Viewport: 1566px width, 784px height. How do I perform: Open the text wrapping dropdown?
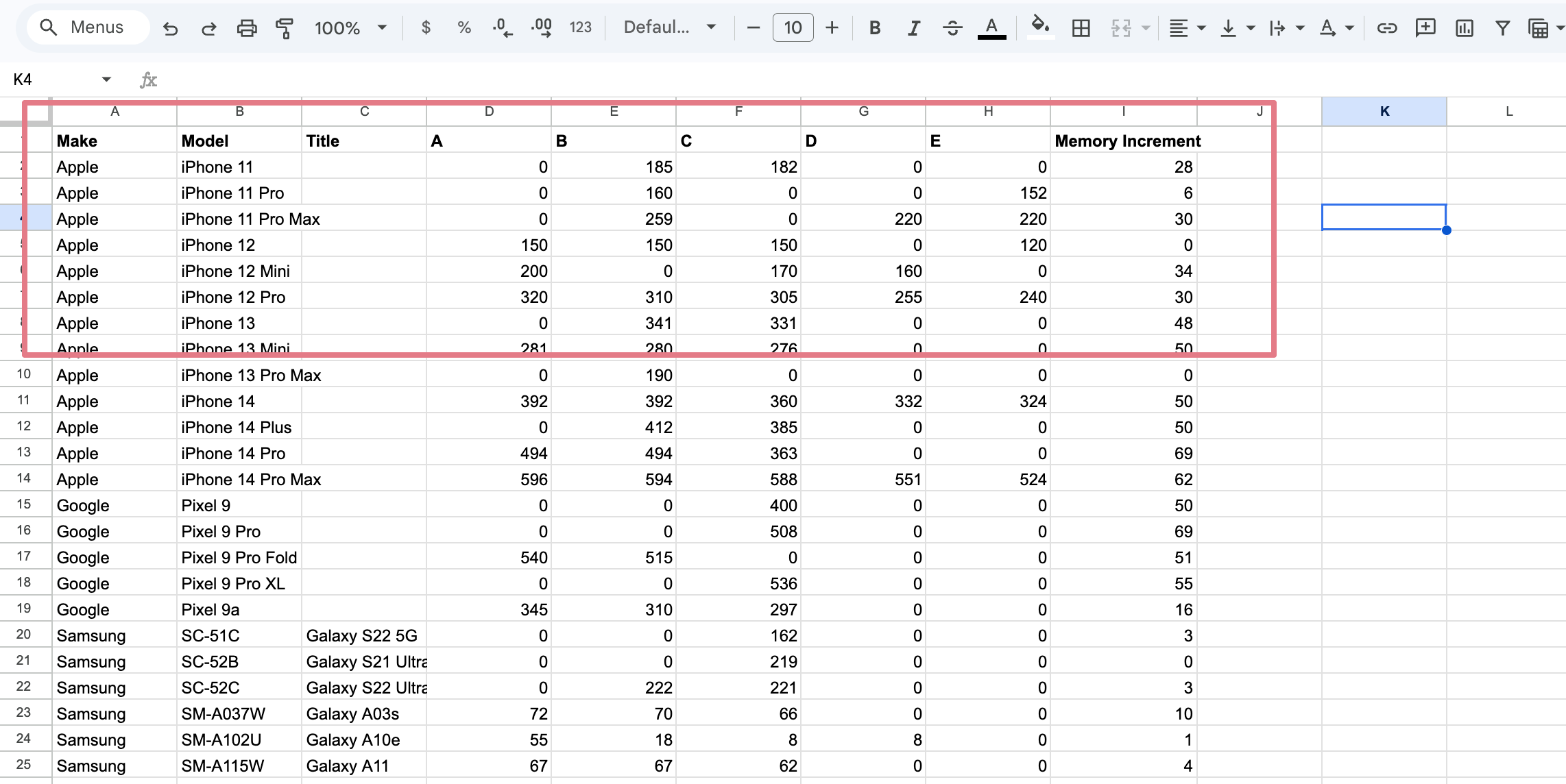pyautogui.click(x=1286, y=27)
